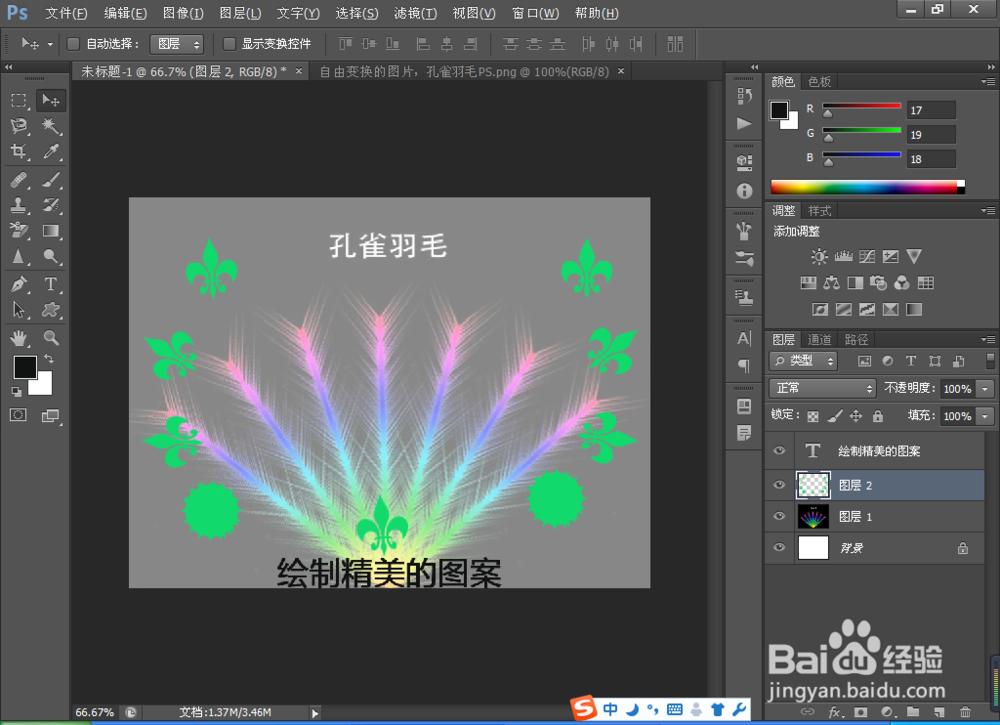Open the Hue/Saturation adjustment icon
Screen dimensions: 1000x725
tap(807, 282)
